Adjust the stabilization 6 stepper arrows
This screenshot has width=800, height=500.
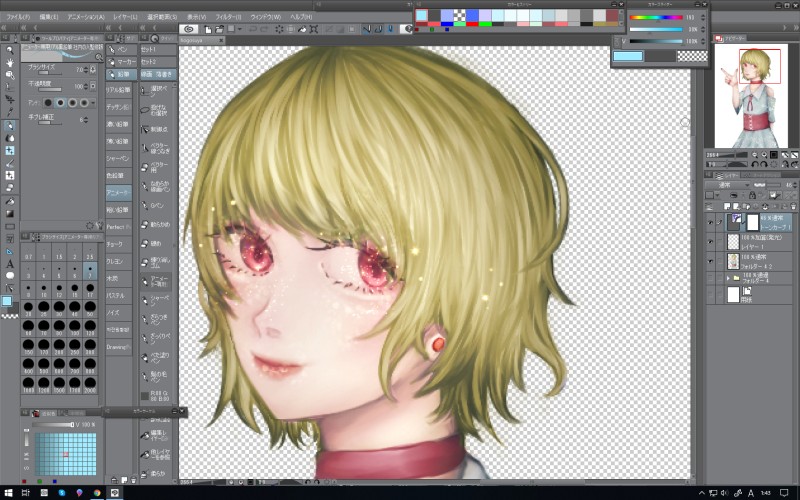coord(86,120)
